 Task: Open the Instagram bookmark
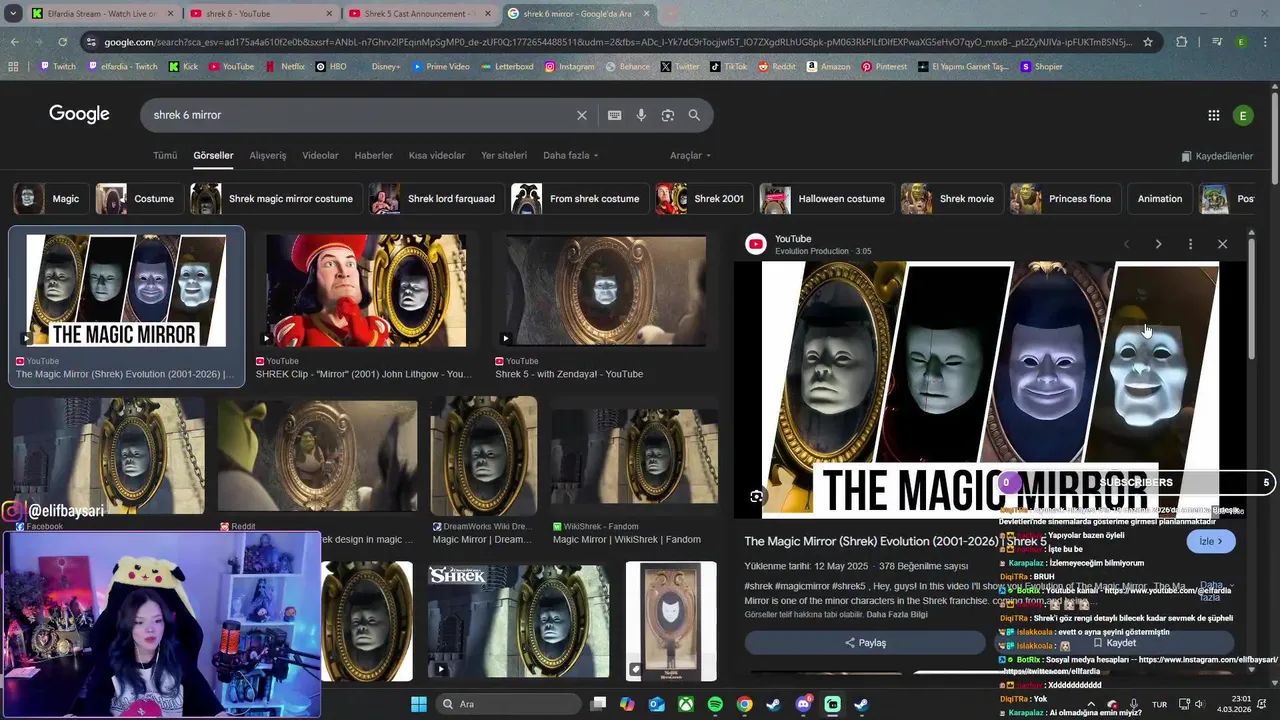569,67
